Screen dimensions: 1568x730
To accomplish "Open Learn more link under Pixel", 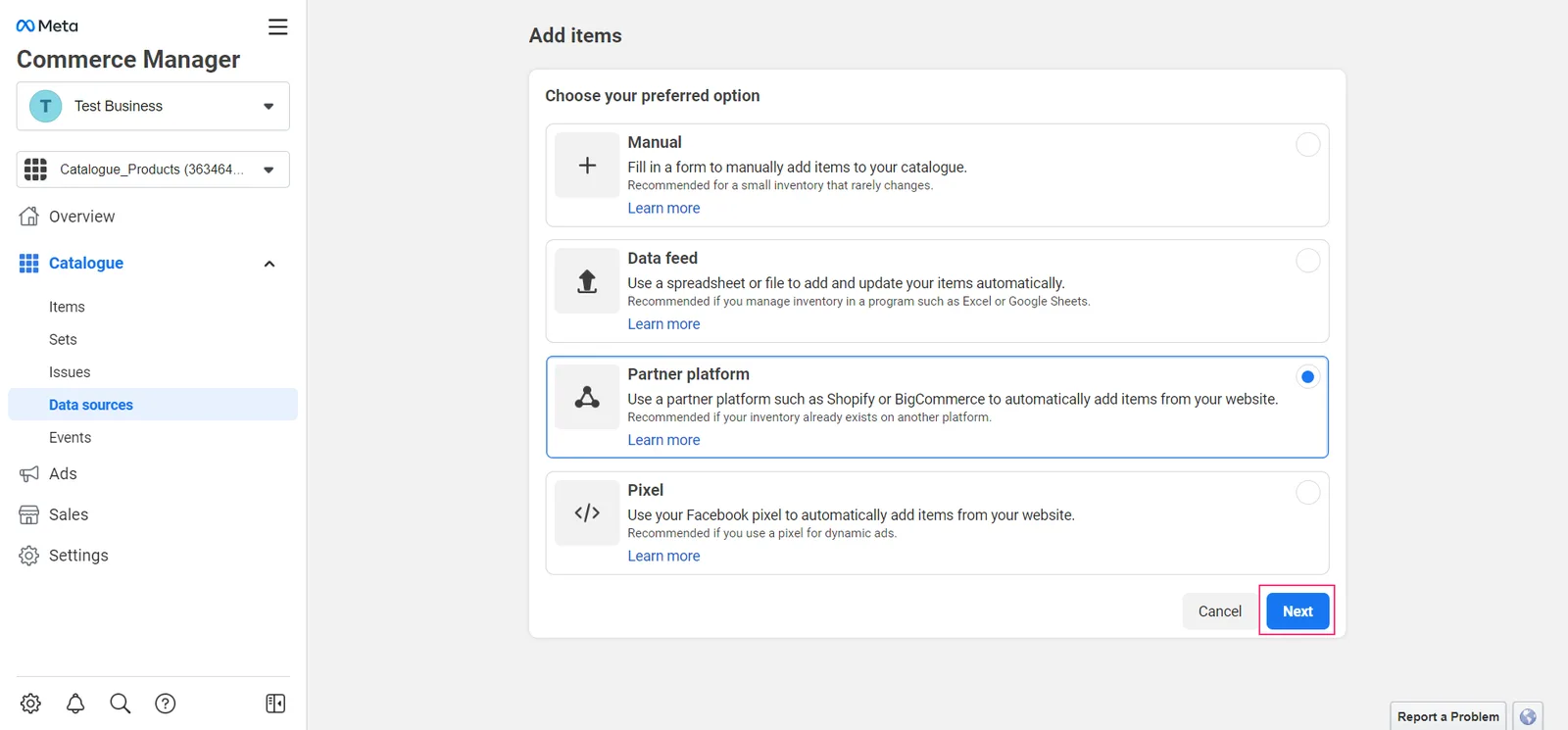I will point(663,556).
